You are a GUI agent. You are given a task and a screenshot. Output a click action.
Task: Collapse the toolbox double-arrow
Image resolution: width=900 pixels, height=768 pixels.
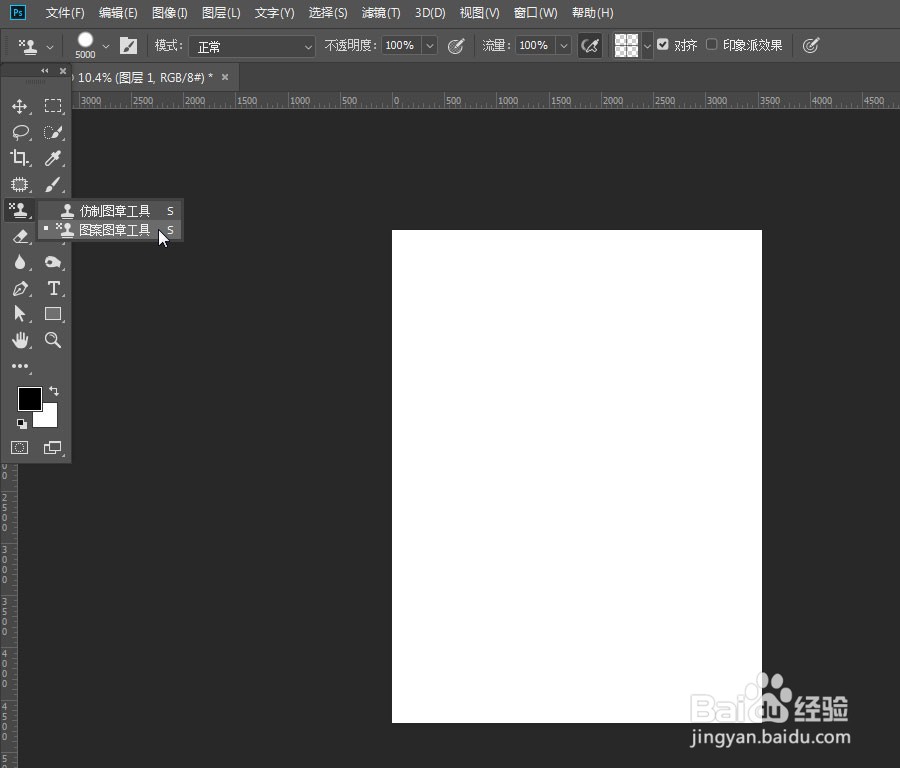45,71
